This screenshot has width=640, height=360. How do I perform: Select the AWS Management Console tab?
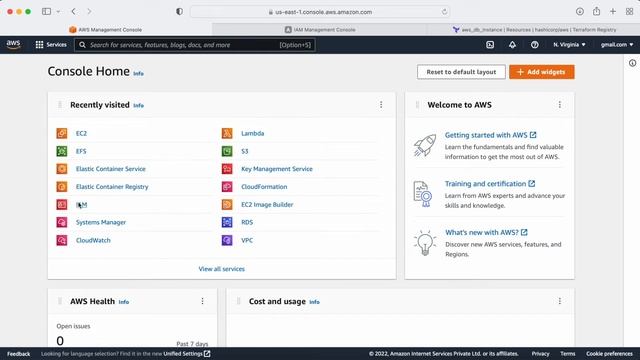(106, 29)
